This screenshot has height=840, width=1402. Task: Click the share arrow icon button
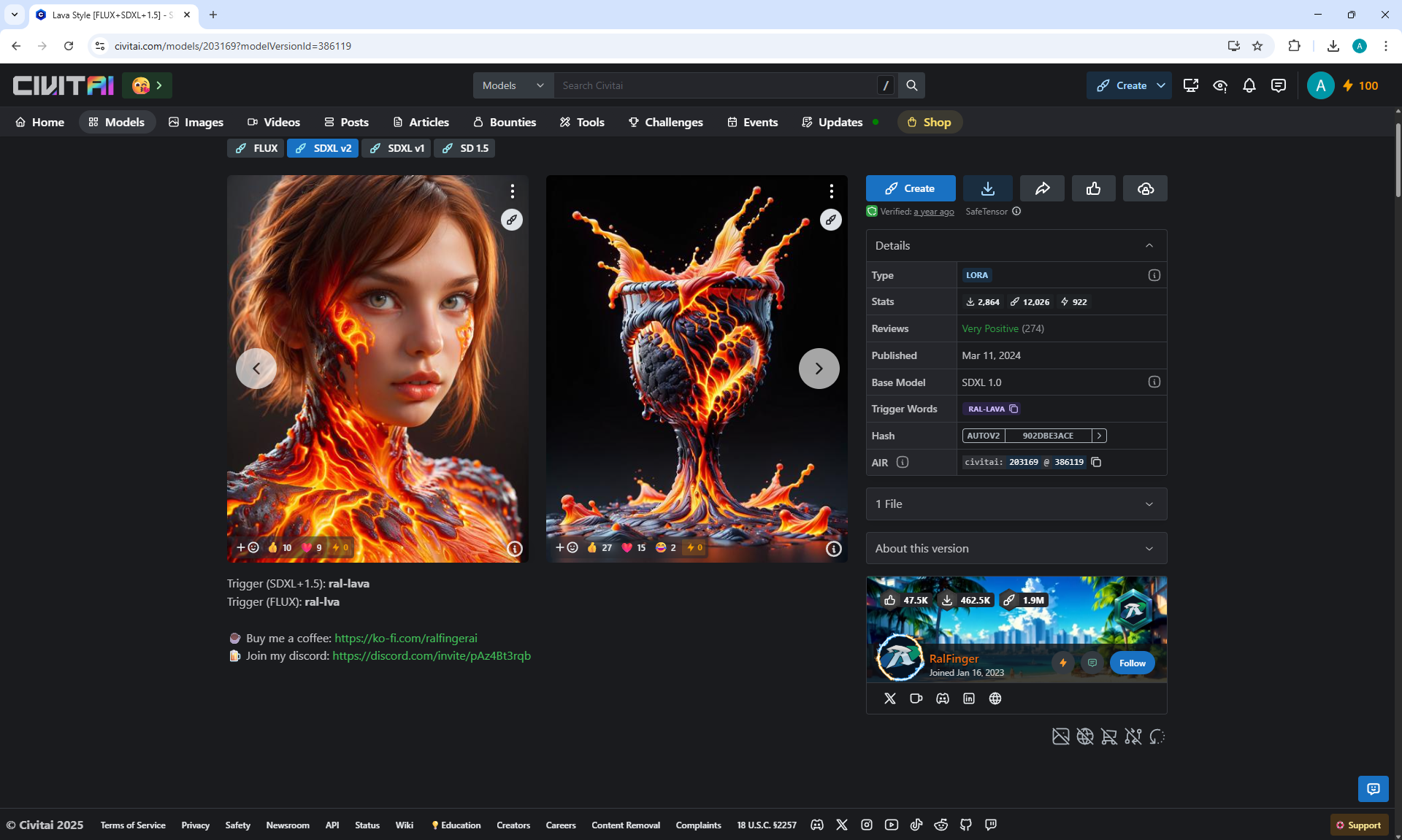pos(1042,188)
